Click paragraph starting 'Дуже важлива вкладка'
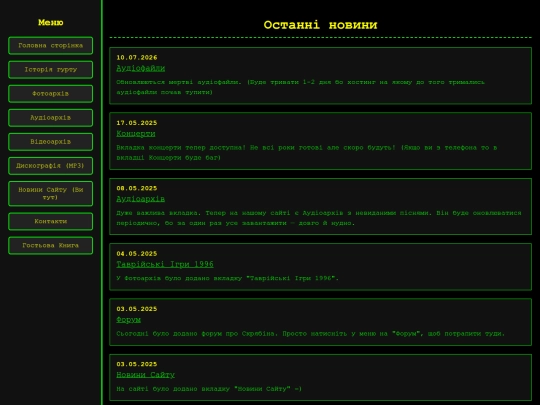Image resolution: width=540 pixels, height=405 pixels. click(x=319, y=218)
